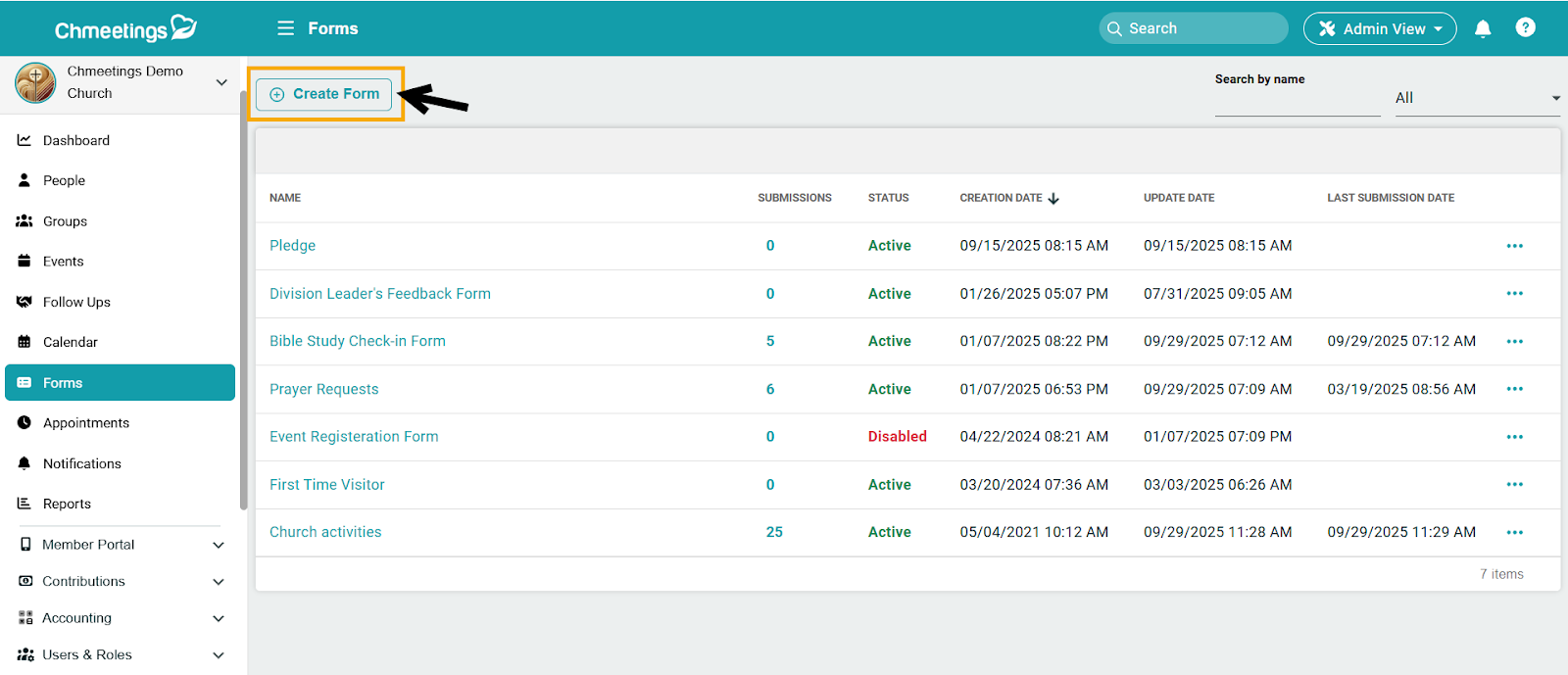Open the help question mark icon
This screenshot has height=675, width=1568.
[x=1525, y=27]
